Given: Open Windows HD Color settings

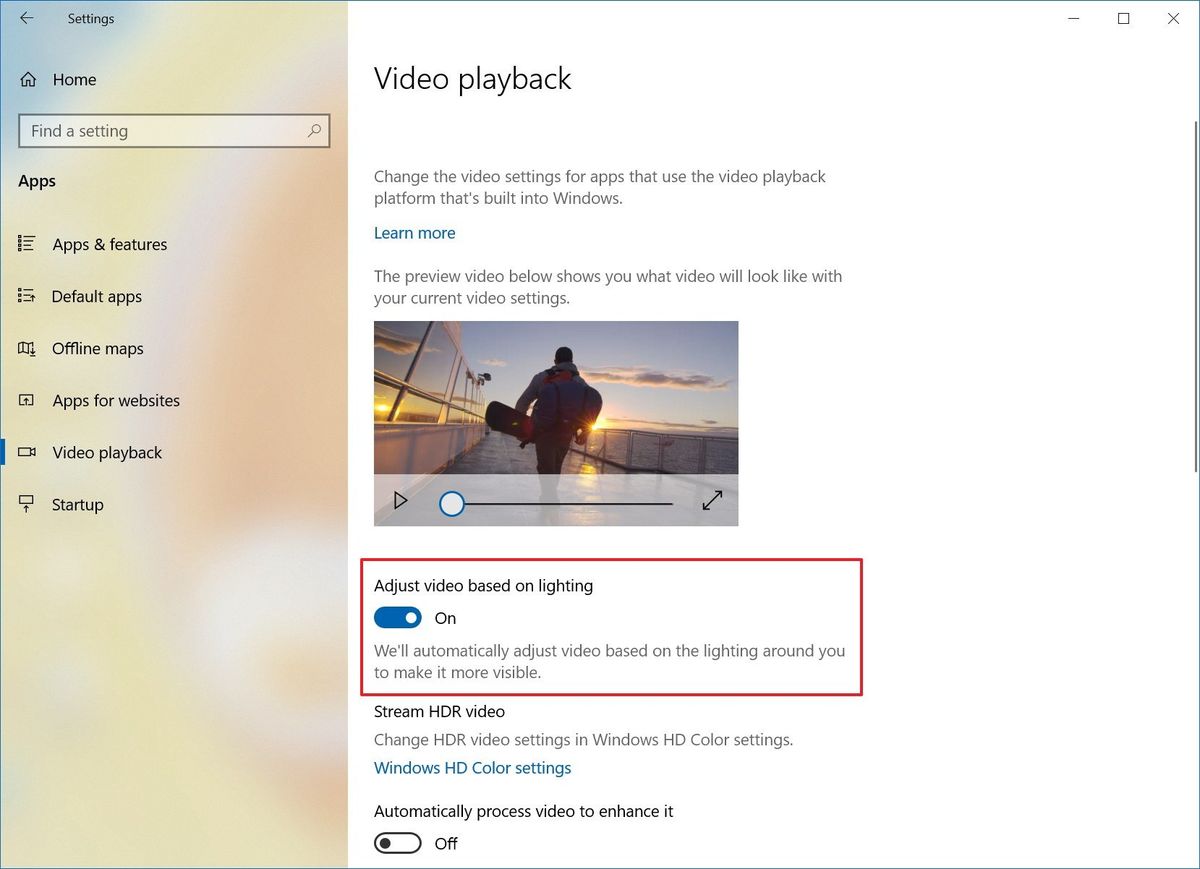Looking at the screenshot, I should 472,767.
